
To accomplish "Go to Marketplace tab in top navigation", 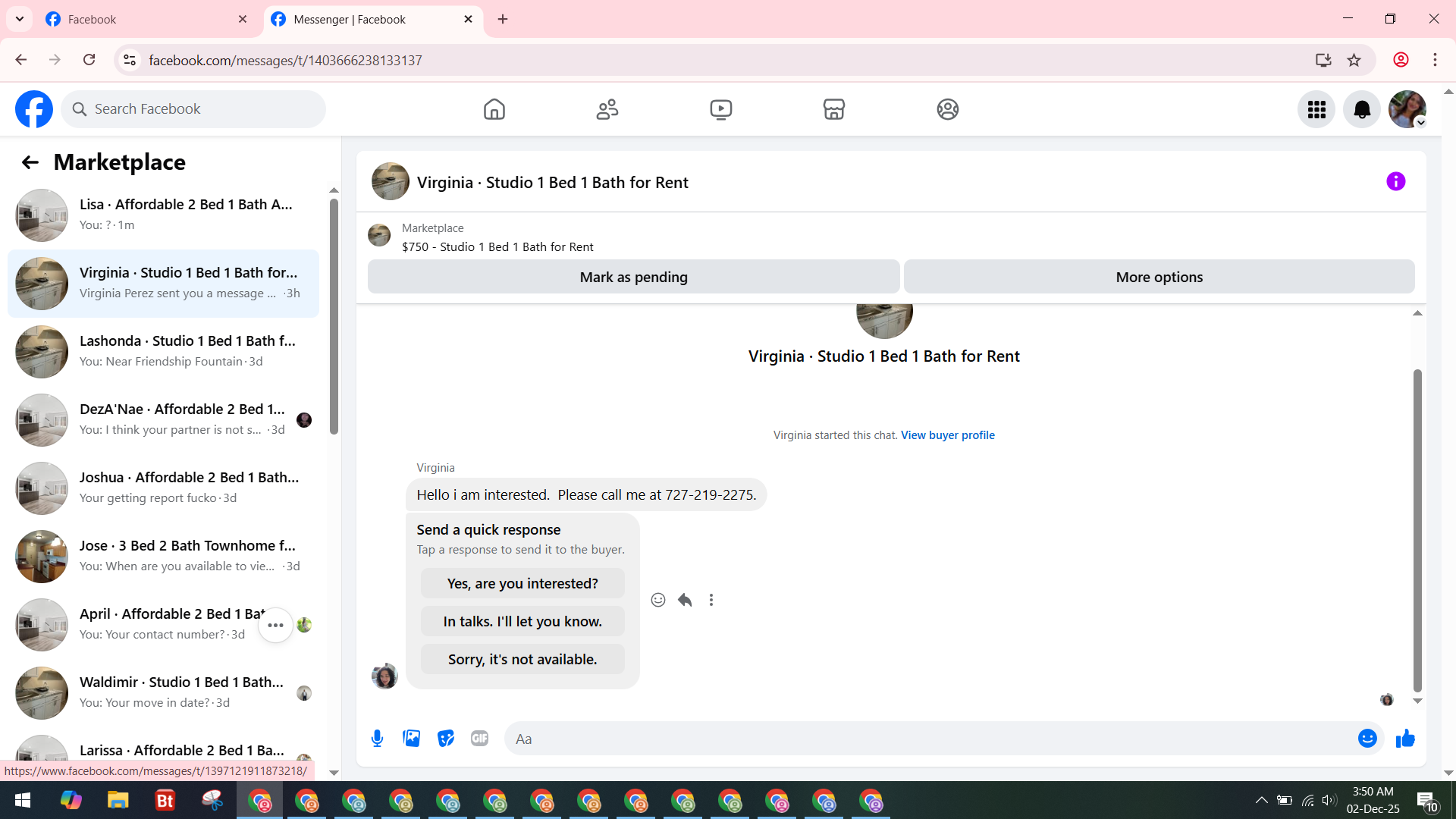I will click(833, 110).
